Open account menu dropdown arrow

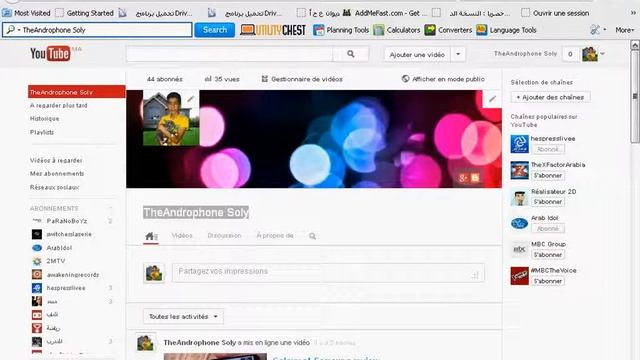[602, 54]
